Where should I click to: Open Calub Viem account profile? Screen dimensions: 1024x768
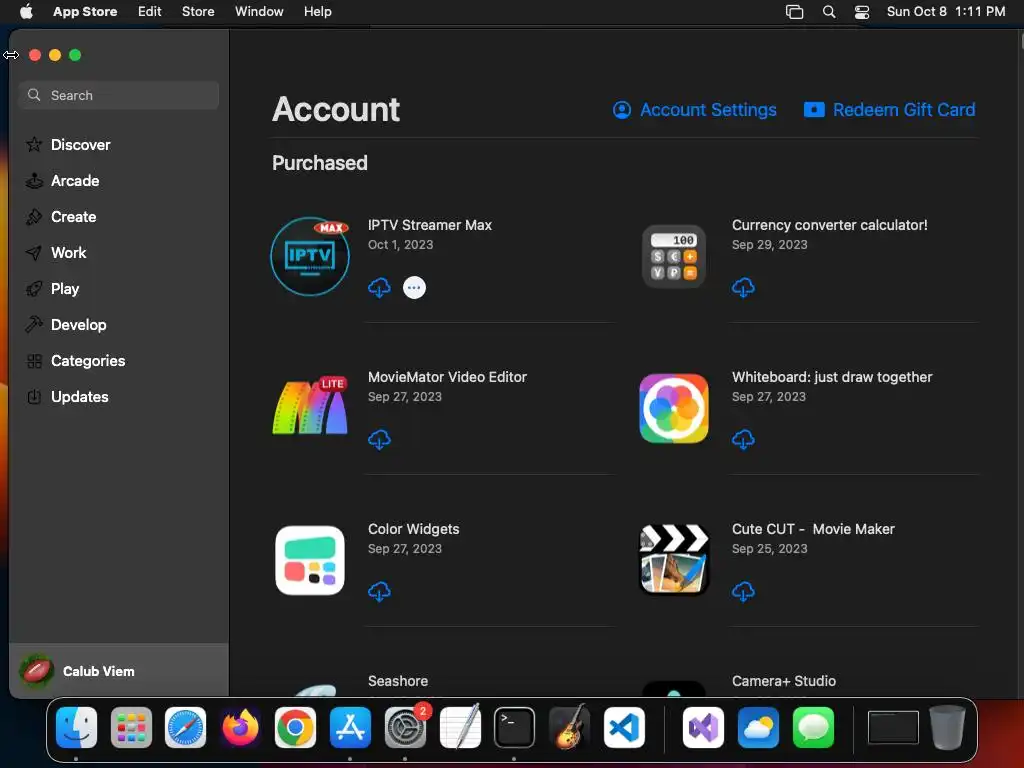119,671
